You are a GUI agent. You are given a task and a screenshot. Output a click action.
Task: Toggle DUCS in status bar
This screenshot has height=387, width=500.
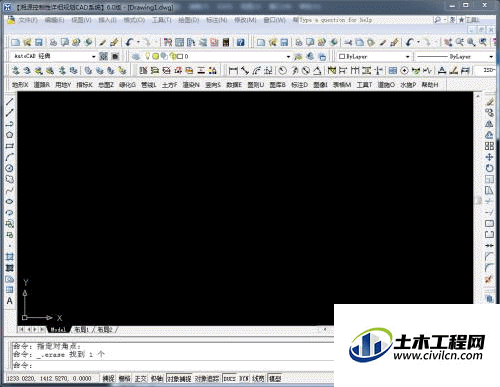229,379
